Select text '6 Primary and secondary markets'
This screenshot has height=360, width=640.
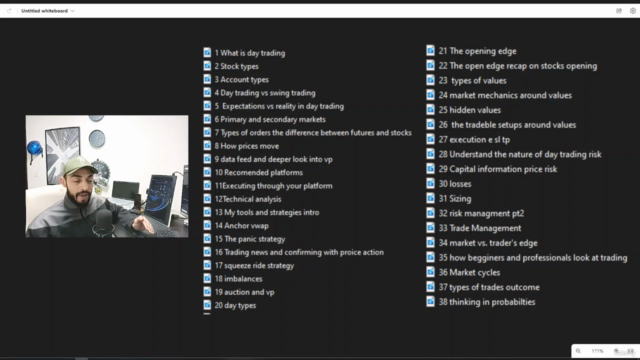[270, 119]
